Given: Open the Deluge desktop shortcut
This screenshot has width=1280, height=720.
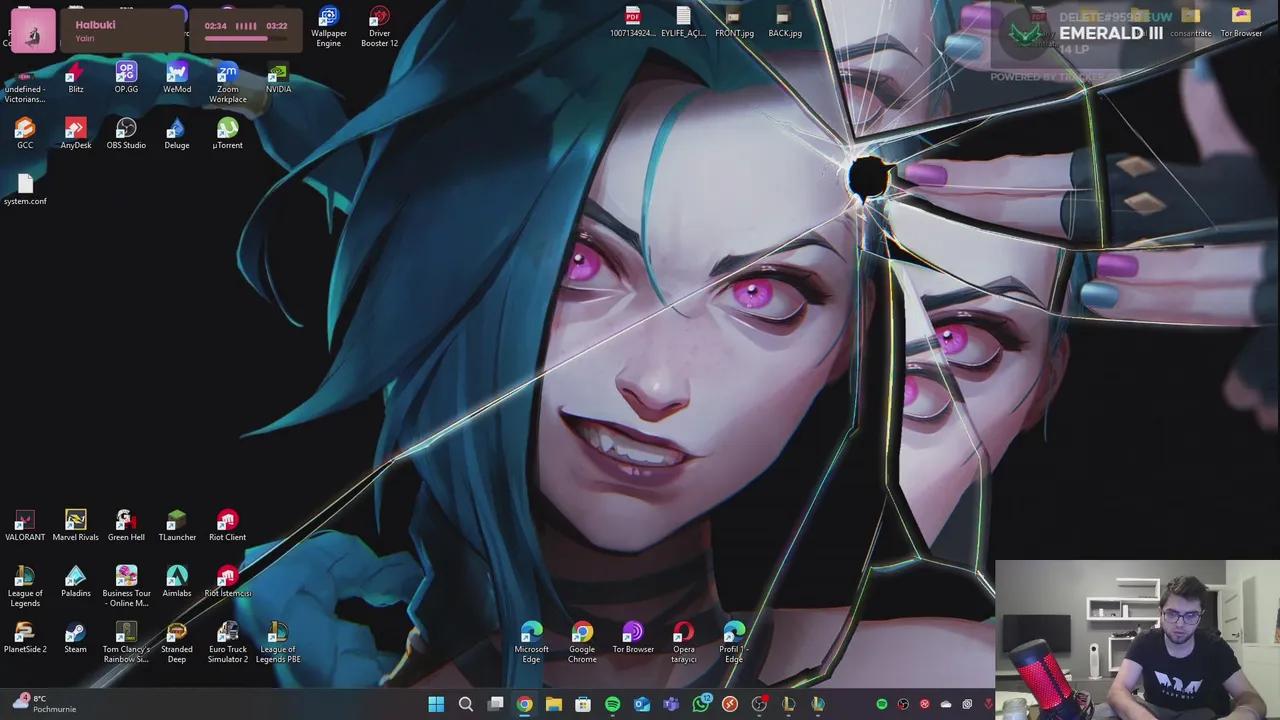Looking at the screenshot, I should coord(177,134).
